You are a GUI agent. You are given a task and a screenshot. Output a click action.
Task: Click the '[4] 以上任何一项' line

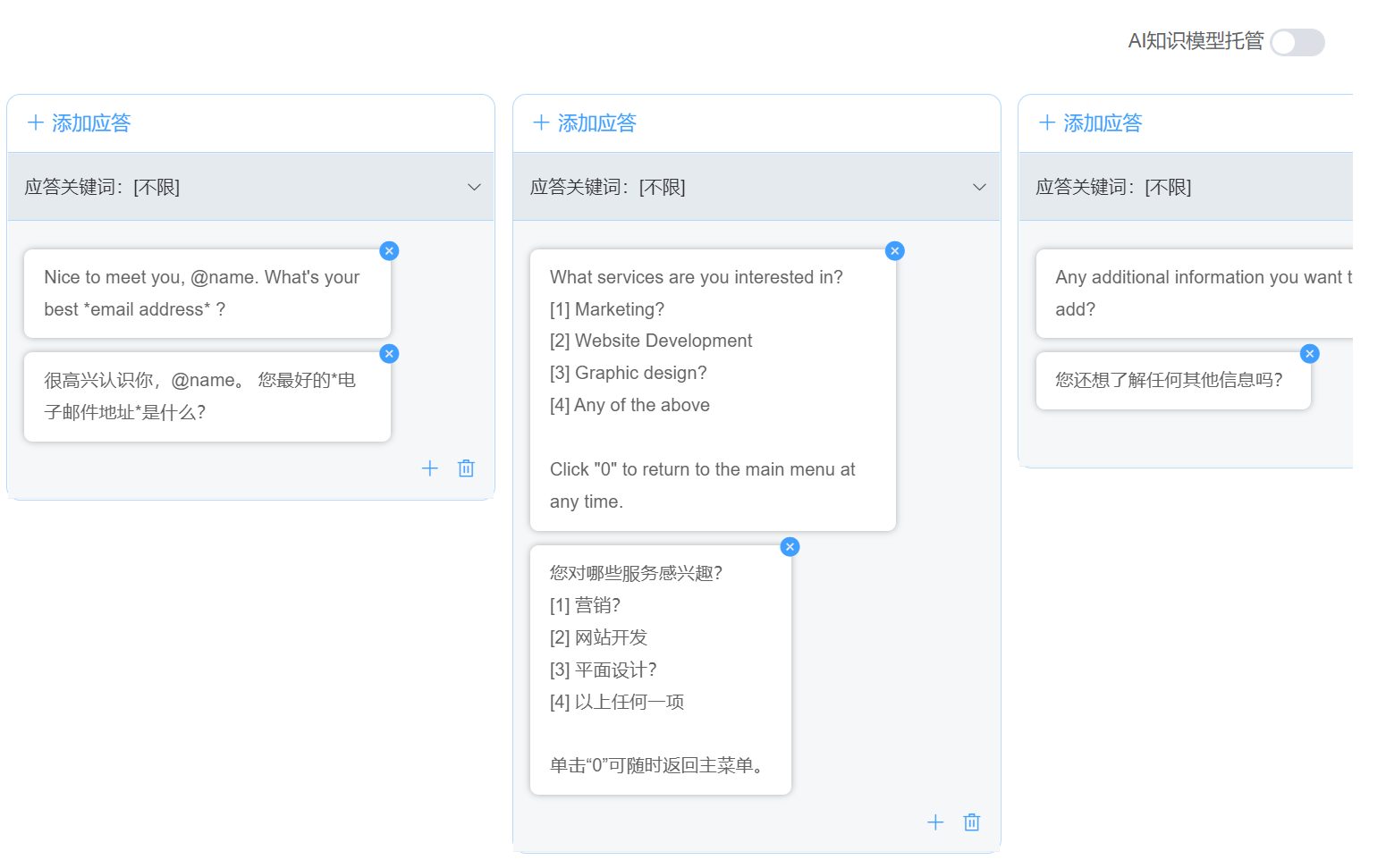click(x=617, y=702)
